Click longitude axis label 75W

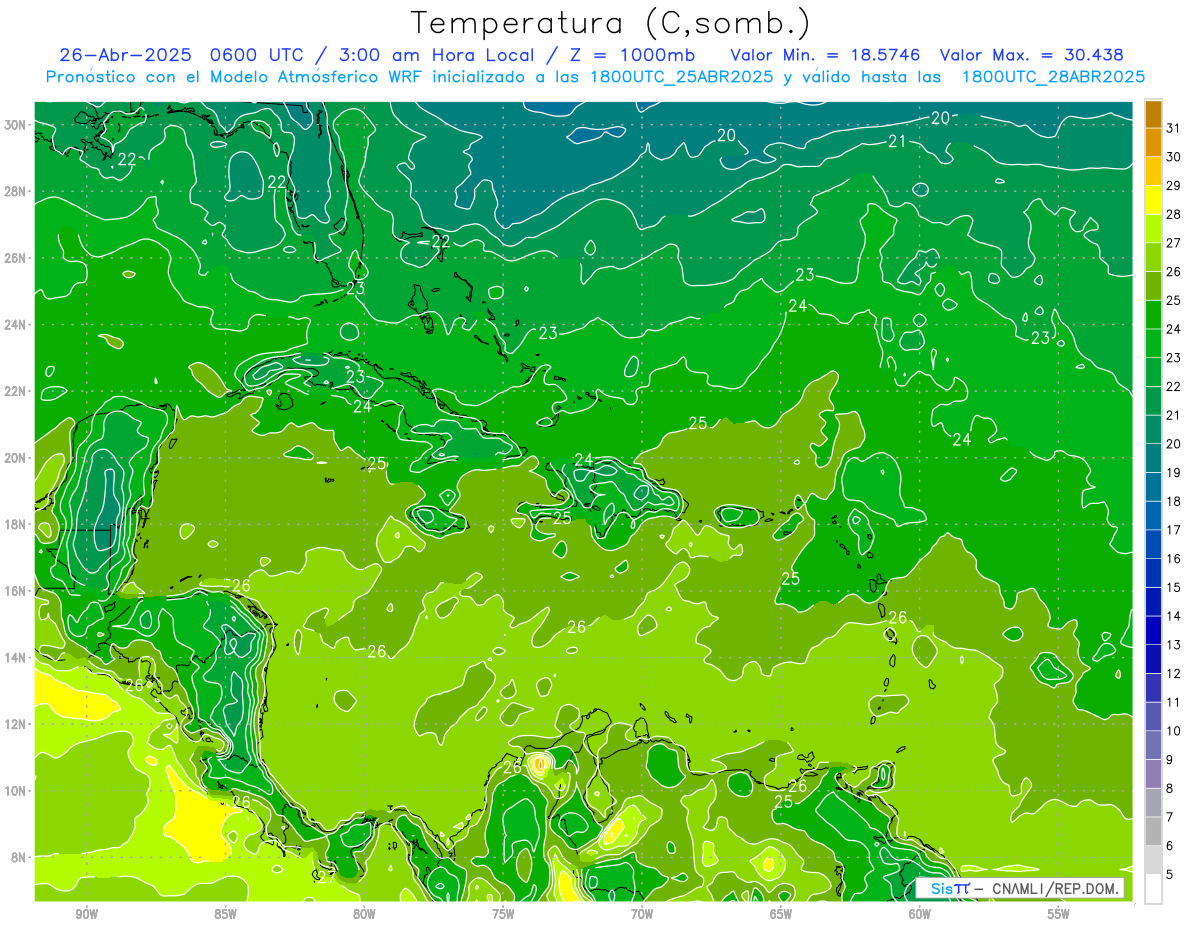pos(503,914)
